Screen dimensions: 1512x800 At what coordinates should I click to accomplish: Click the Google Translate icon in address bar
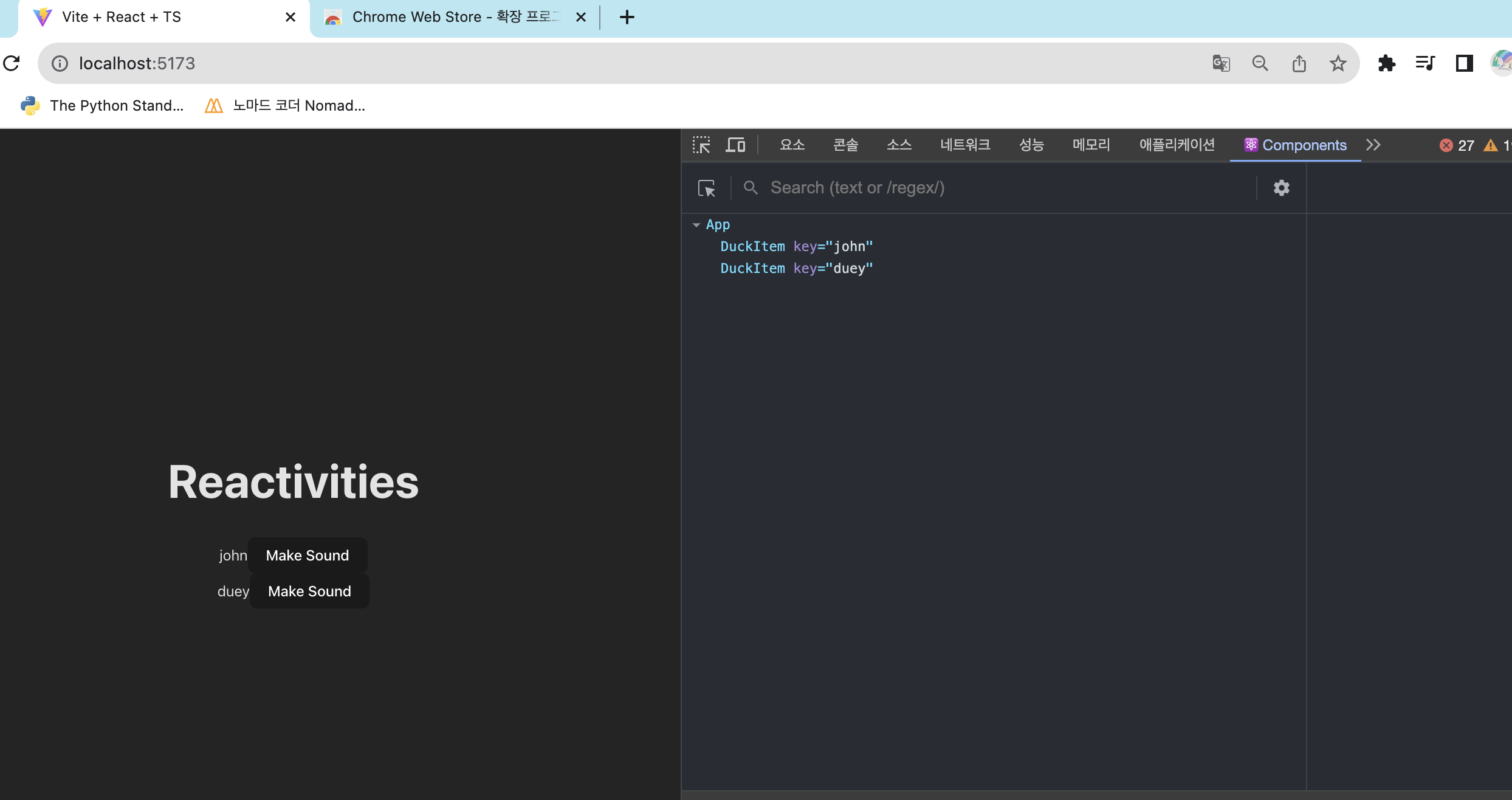[1221, 63]
